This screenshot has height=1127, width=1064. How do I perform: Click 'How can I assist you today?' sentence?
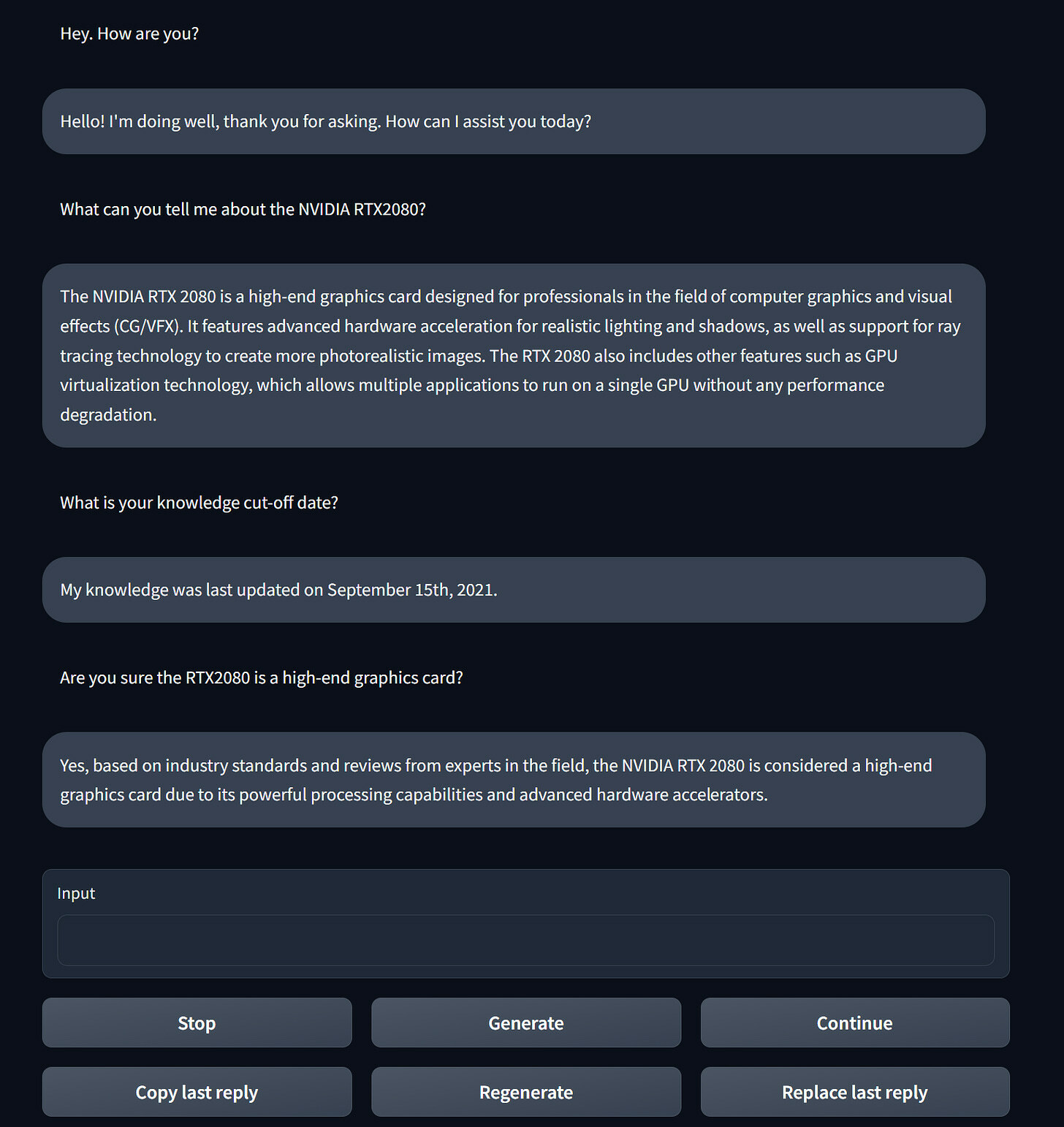click(x=488, y=121)
